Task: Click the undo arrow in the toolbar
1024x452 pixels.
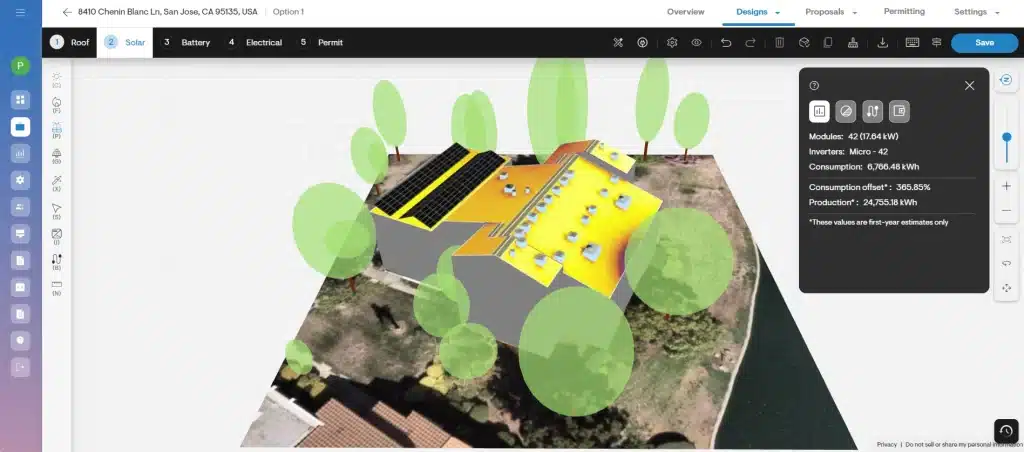Action: [725, 43]
